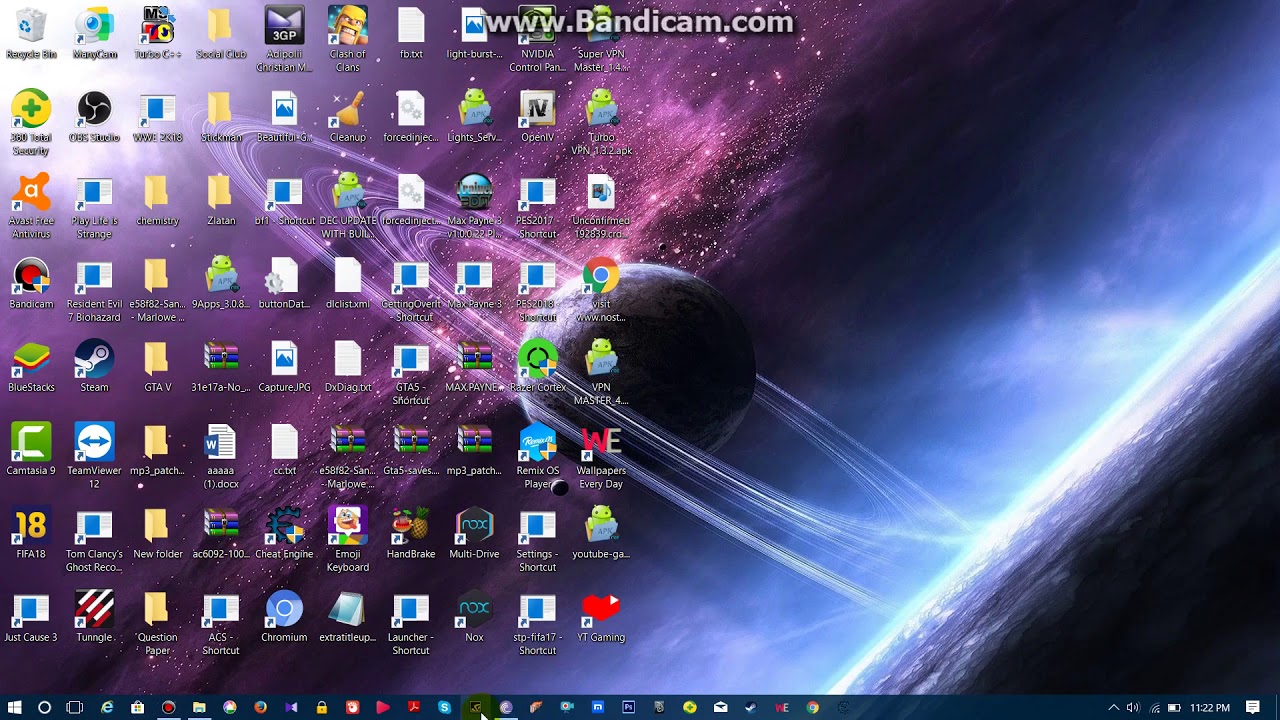This screenshot has height=720, width=1280.
Task: Launch Steam from the desktop
Action: tap(94, 367)
